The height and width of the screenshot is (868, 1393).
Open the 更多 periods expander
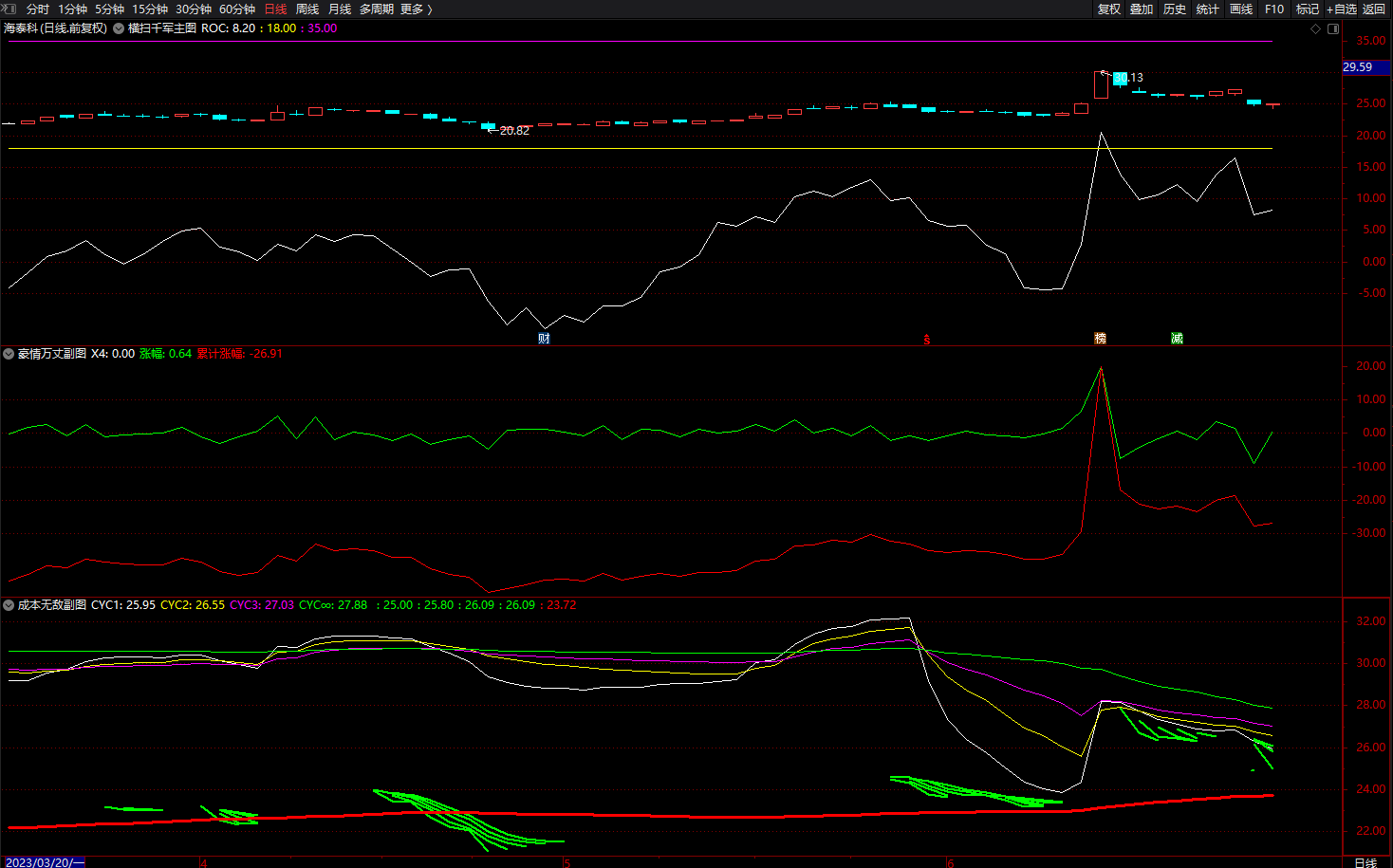pos(416,9)
